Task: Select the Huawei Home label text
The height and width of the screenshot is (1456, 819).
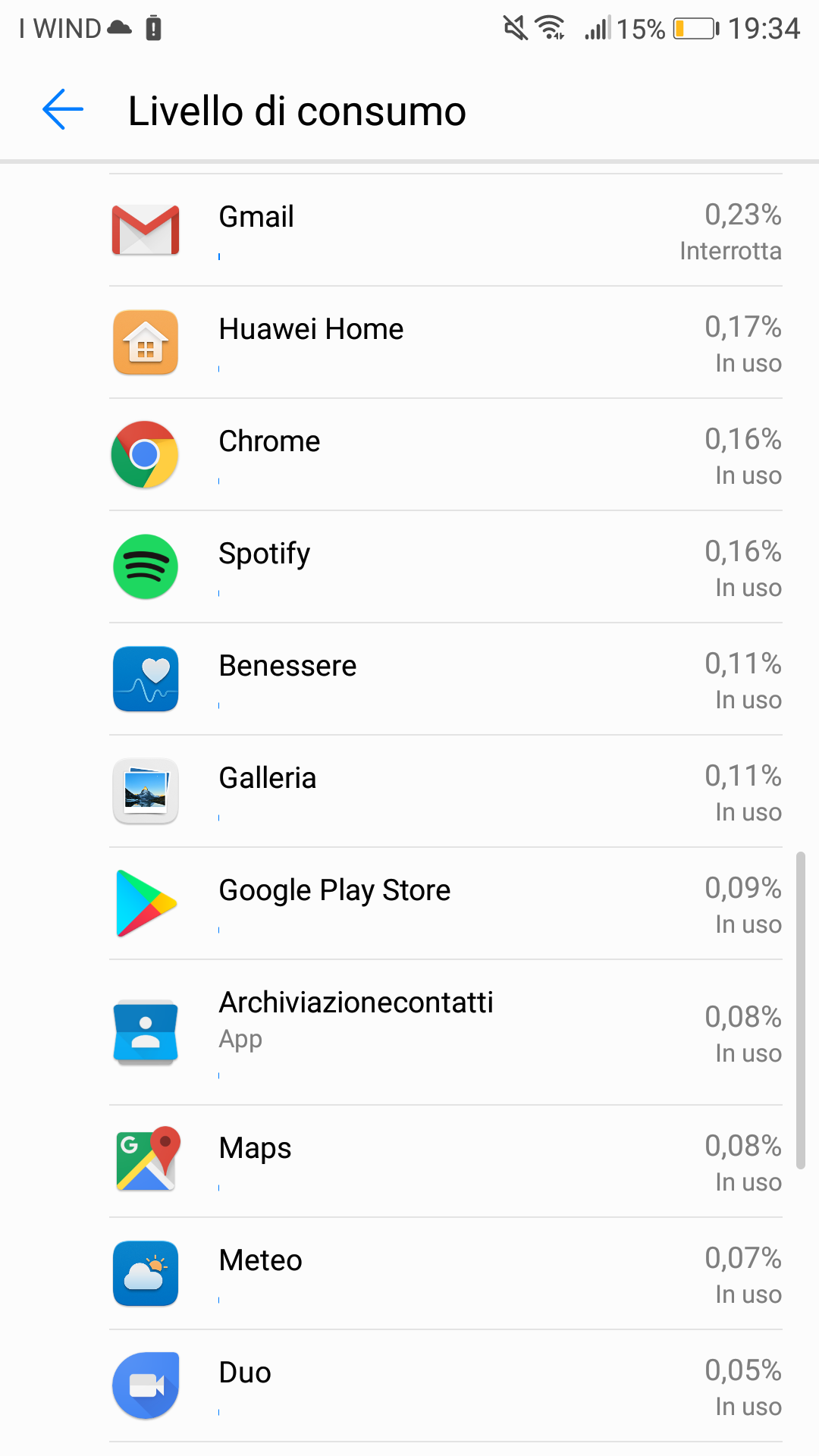Action: (311, 329)
